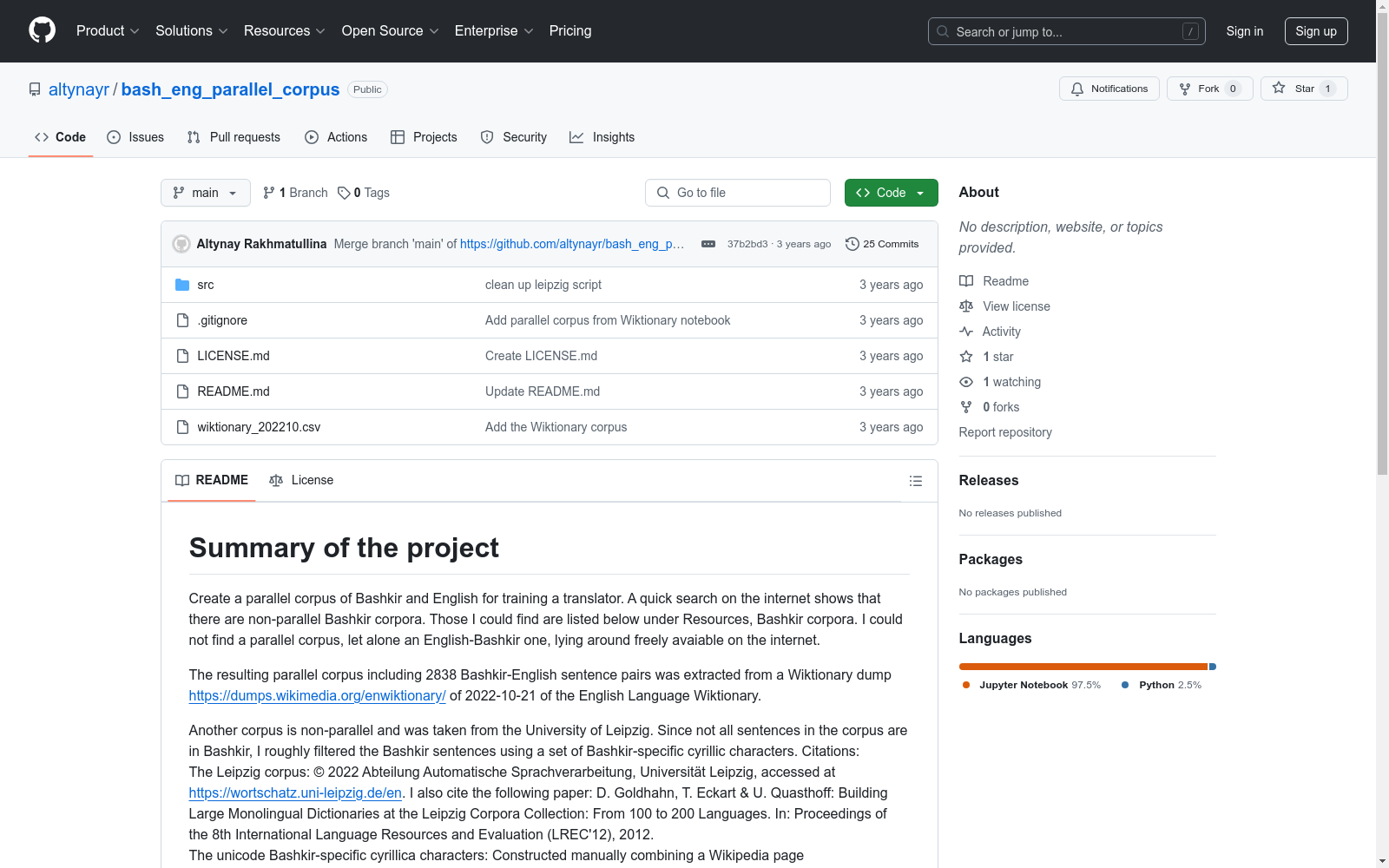The width and height of the screenshot is (1389, 868).
Task: Expand the Enterprise menu
Action: pos(495,31)
